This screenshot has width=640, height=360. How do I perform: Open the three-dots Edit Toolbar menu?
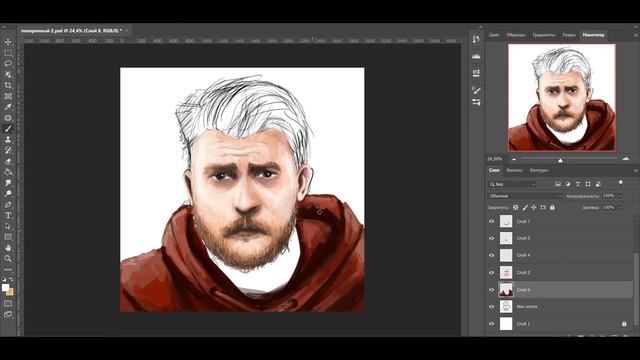[x=8, y=269]
